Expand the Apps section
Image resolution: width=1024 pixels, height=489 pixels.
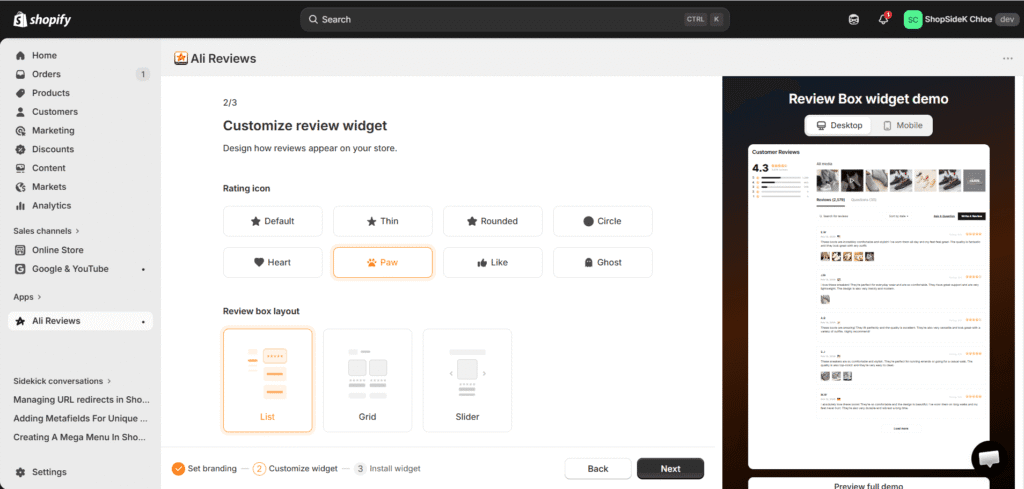pyautogui.click(x=27, y=297)
